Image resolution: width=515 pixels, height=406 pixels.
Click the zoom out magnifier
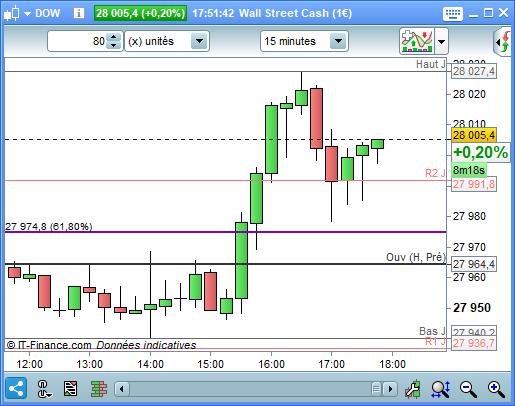click(x=468, y=389)
